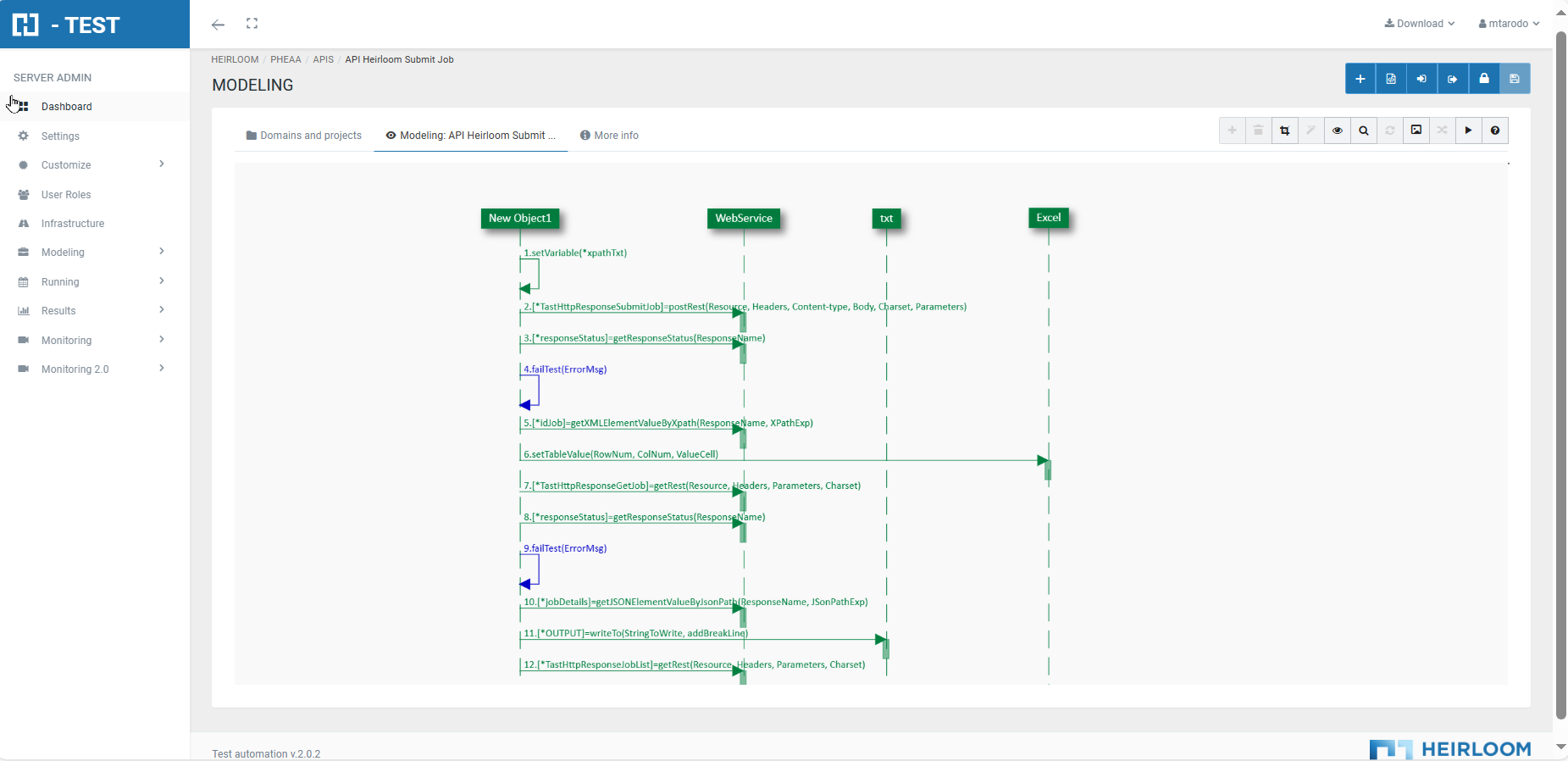
Task: Run the model with play button
Action: pyautogui.click(x=1469, y=131)
